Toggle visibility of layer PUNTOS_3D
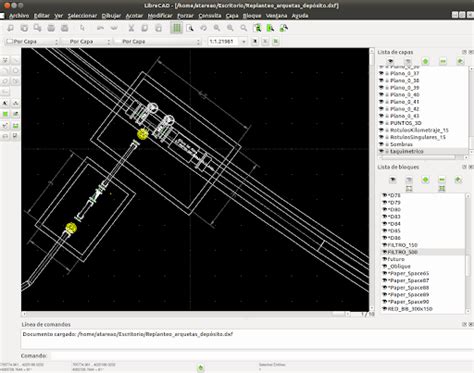This screenshot has height=373, width=474. click(x=381, y=123)
